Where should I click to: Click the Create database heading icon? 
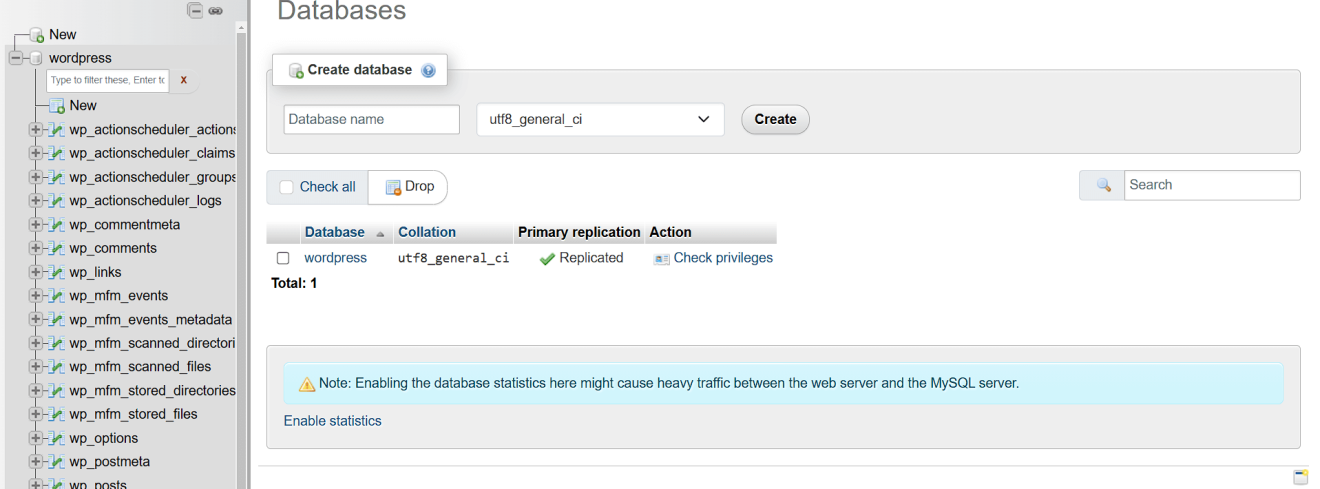[296, 70]
